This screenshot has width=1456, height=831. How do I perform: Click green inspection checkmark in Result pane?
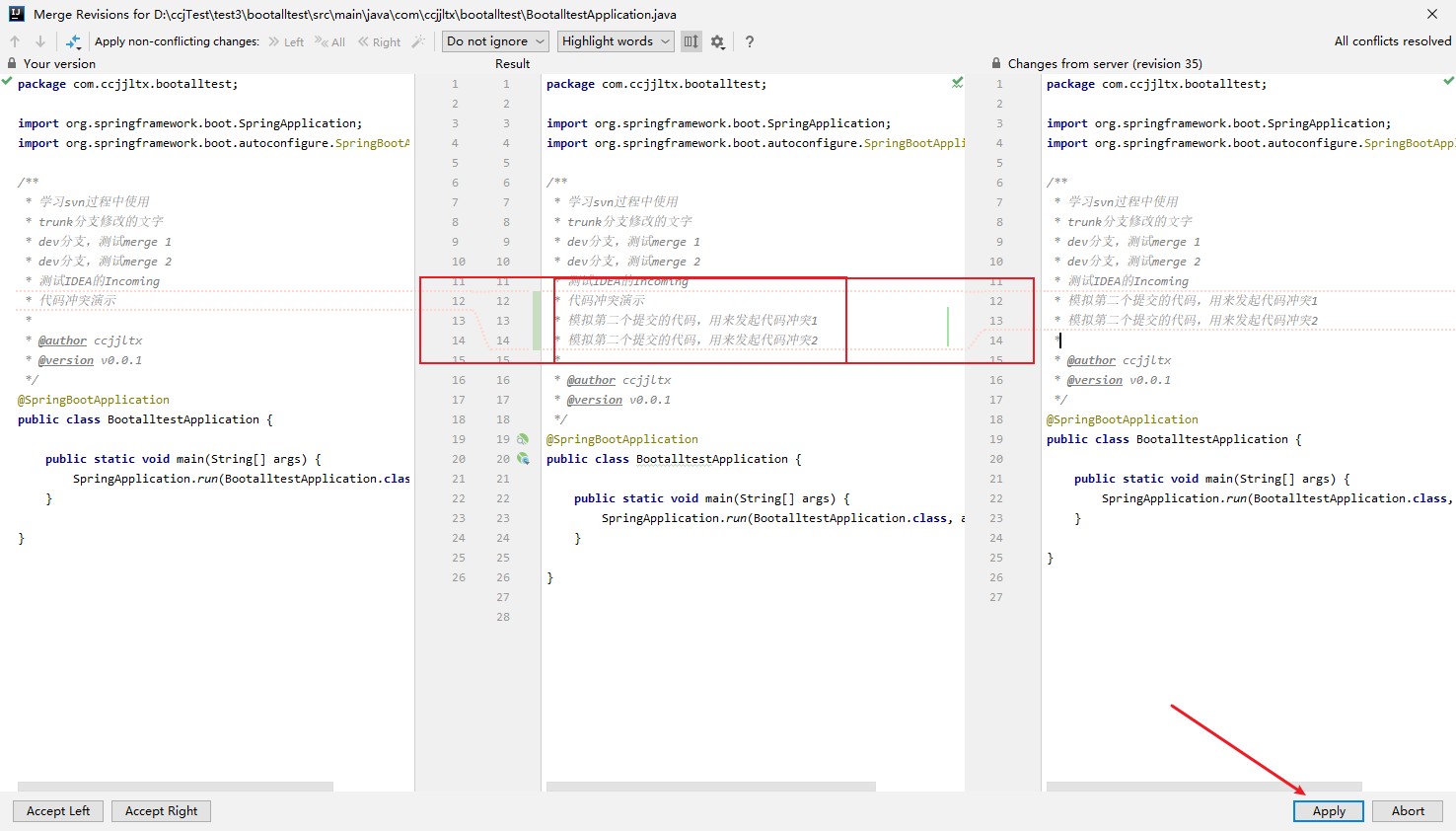(957, 83)
